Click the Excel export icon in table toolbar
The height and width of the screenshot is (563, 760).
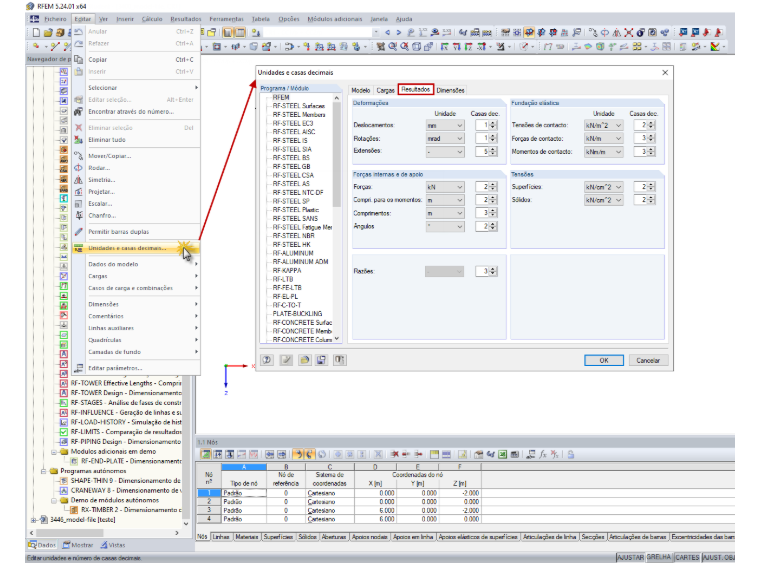point(503,454)
